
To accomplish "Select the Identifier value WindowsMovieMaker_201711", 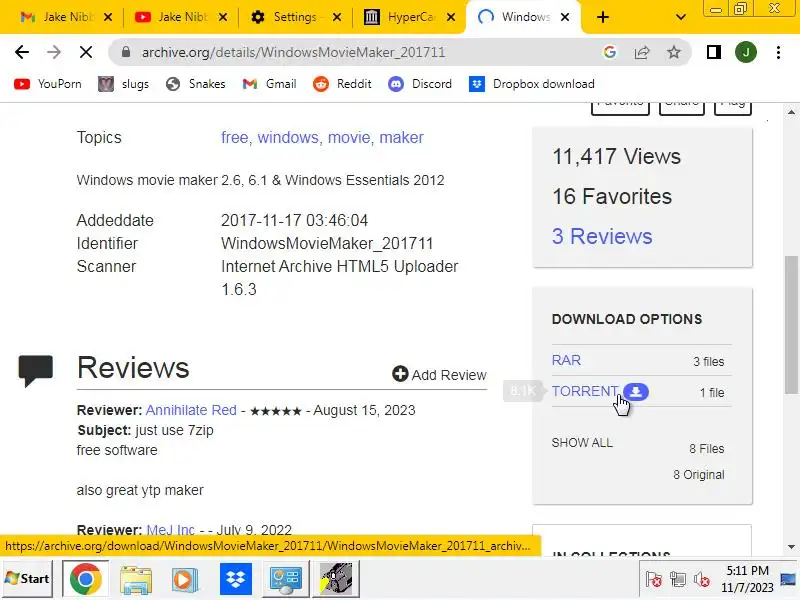I will pyautogui.click(x=327, y=243).
